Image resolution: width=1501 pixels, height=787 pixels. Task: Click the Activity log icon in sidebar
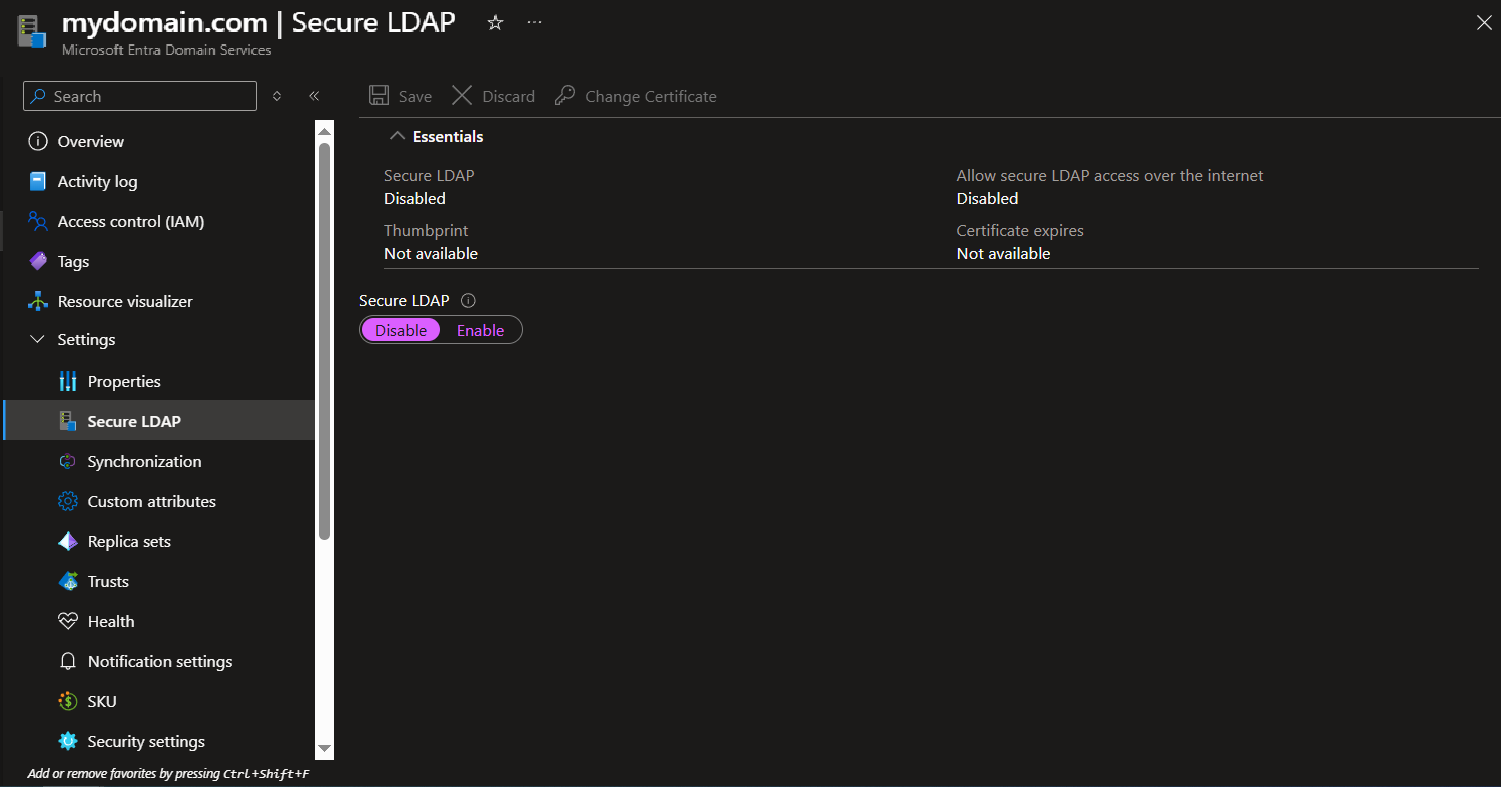38,182
